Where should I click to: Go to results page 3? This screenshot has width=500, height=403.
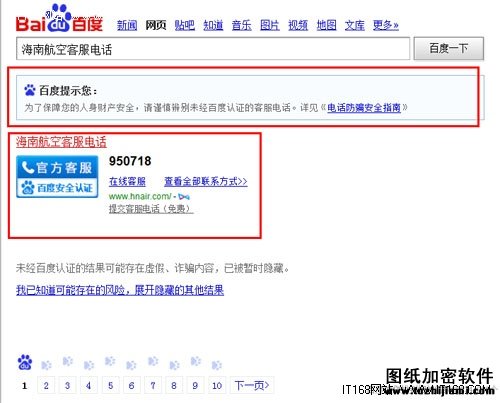67,386
